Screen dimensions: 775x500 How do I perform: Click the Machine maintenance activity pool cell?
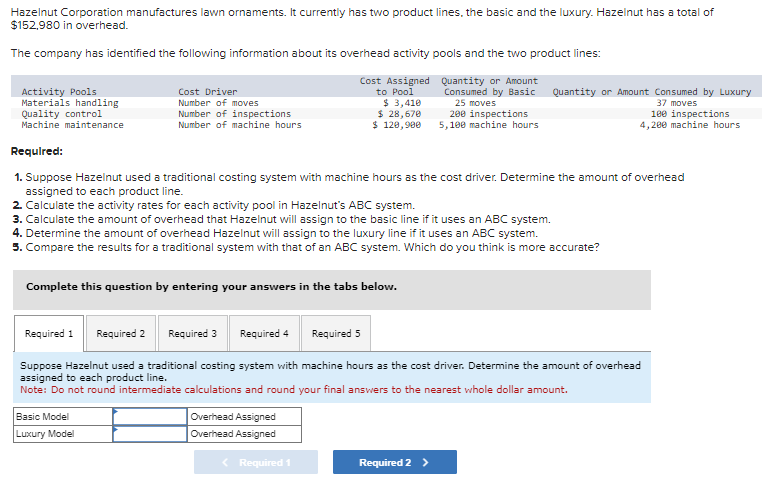72,125
